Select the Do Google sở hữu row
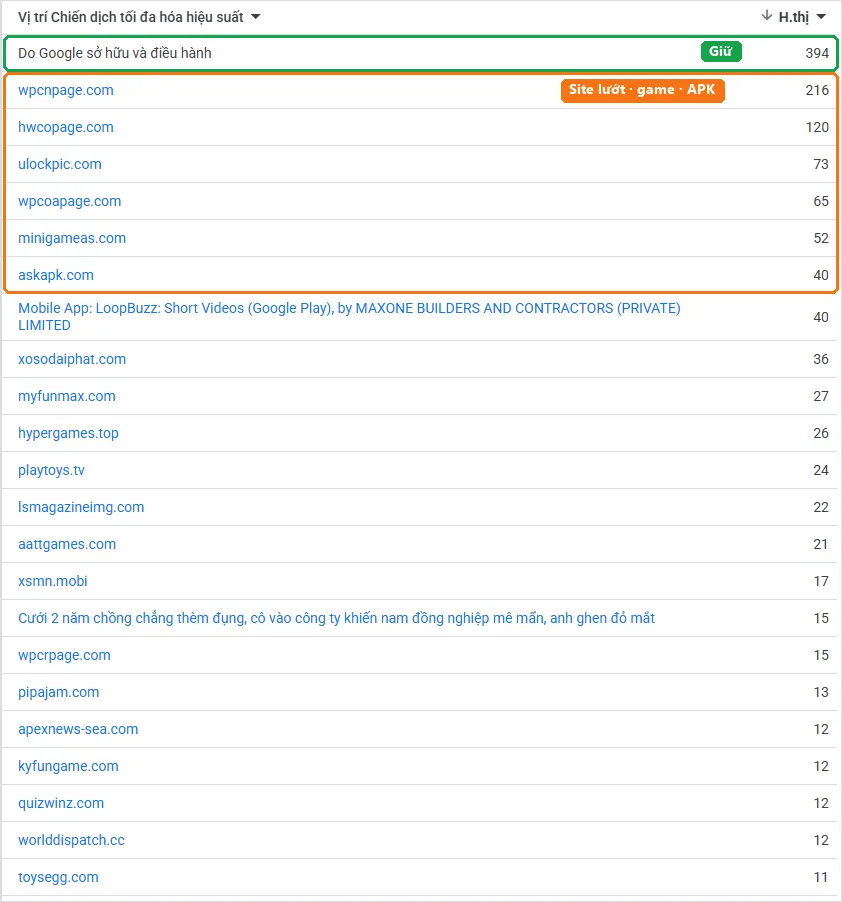 420,53
